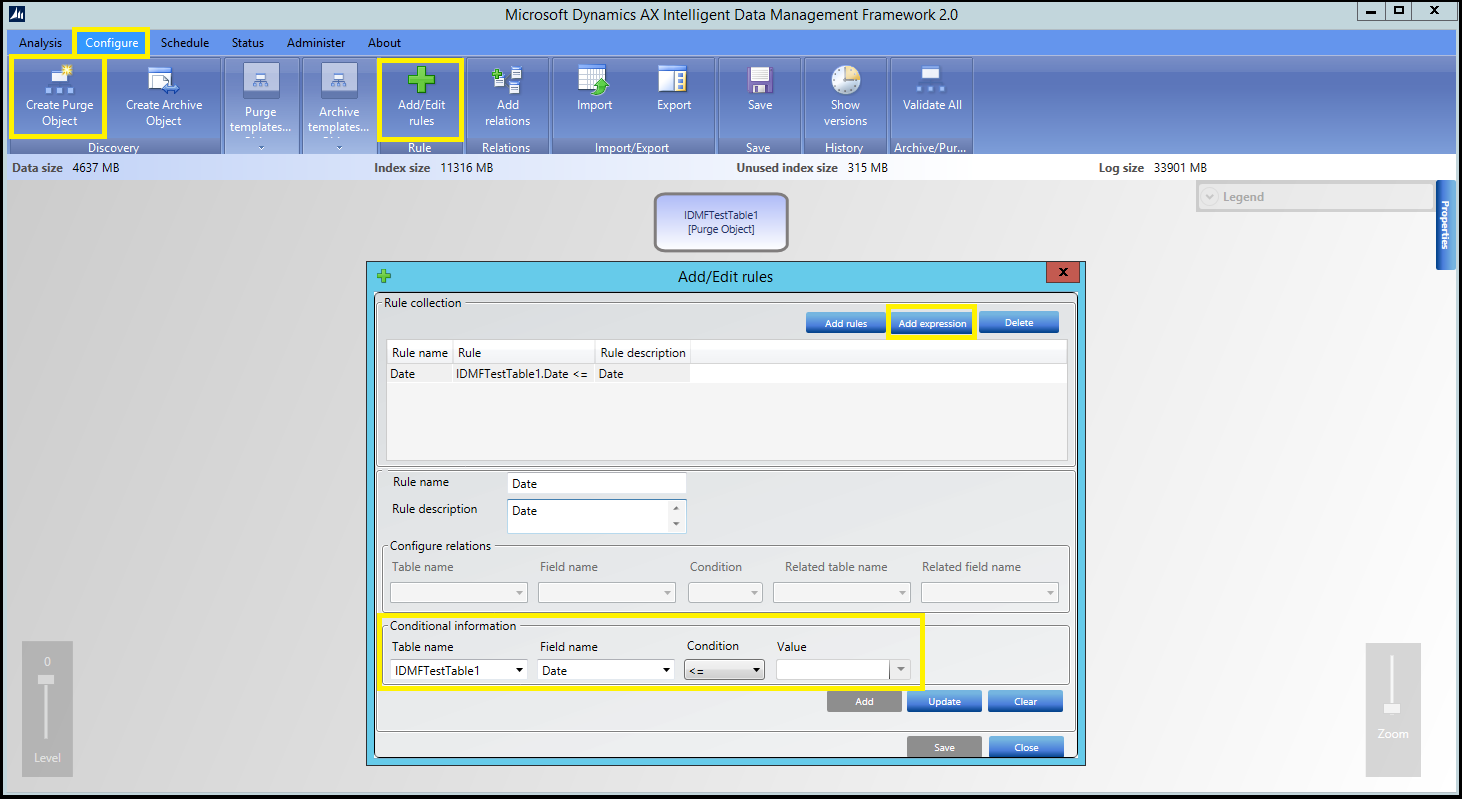Open Table name dropdown showing IDMFTestTable1
Screen dimensions: 1462x799
coord(459,671)
